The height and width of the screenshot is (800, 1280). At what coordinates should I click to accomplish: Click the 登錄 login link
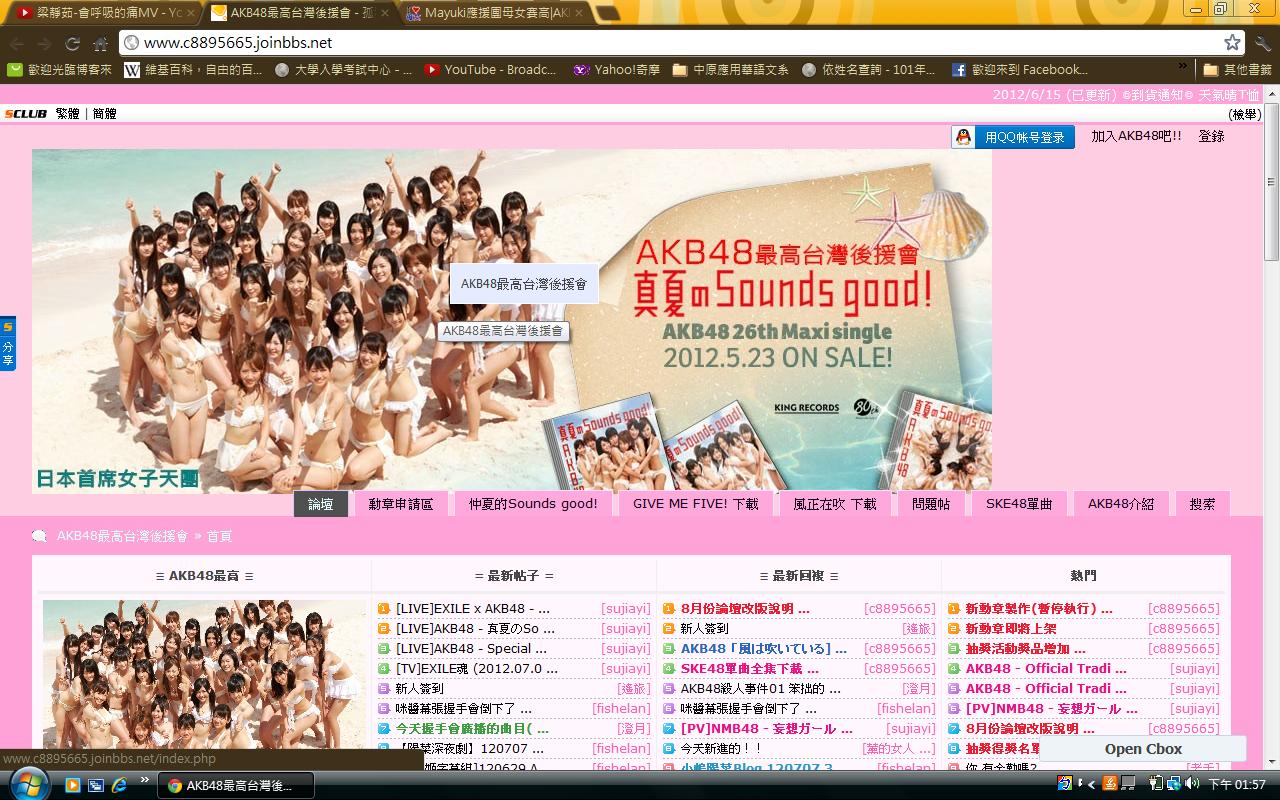point(1211,136)
